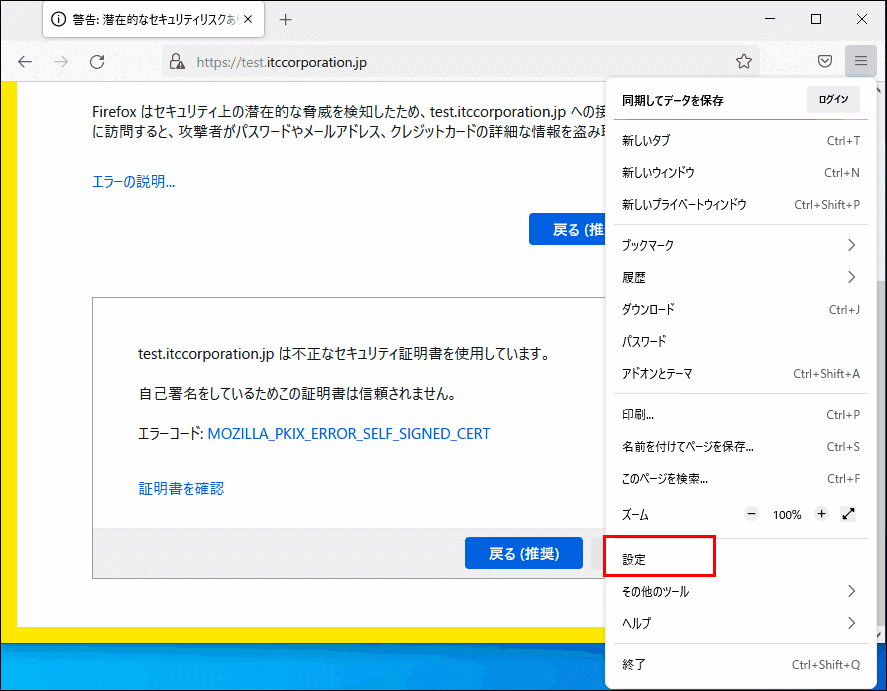887x691 pixels.
Task: Click lower 戻る (推奨) button
Action: click(524, 553)
